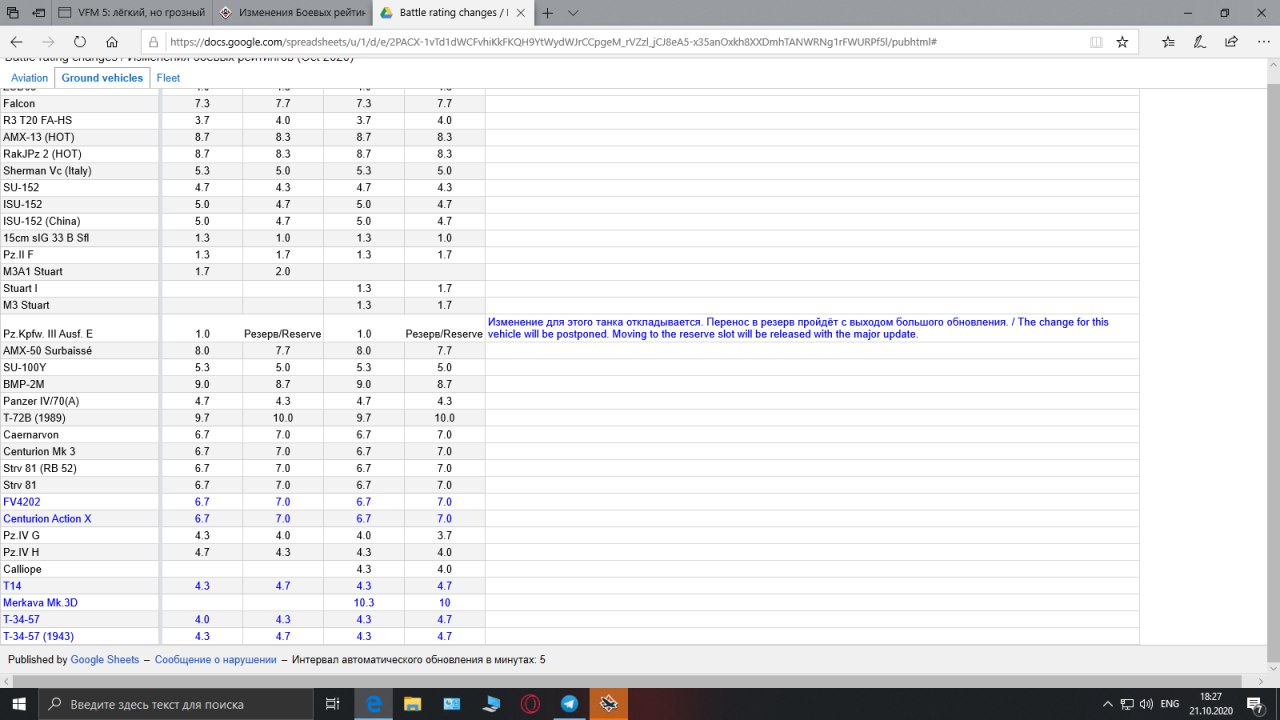Launch the Opera browser taskbar icon
1280x720 pixels.
530,704
